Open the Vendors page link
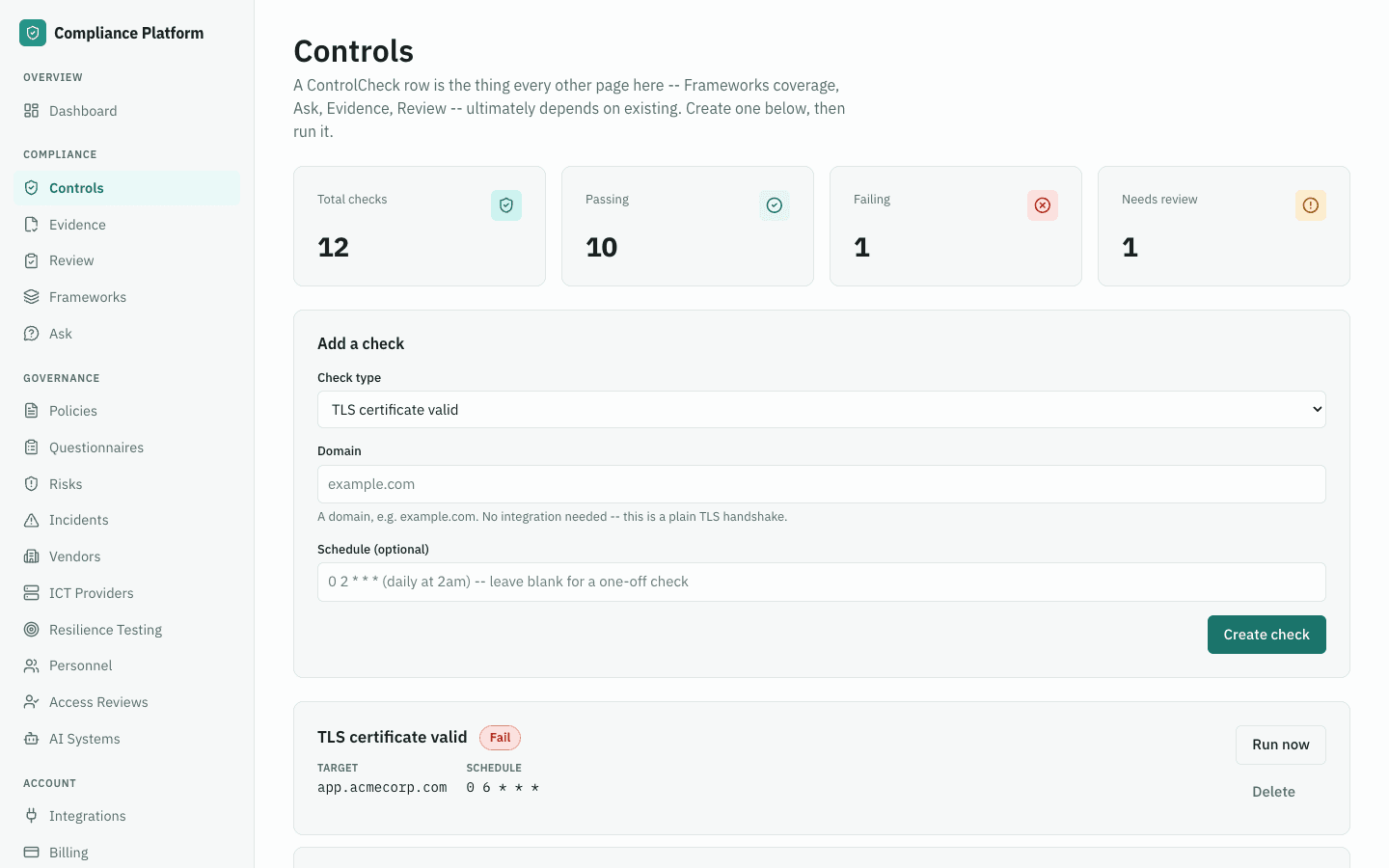Screen dimensions: 1389x868 pyautogui.click(x=126, y=556)
